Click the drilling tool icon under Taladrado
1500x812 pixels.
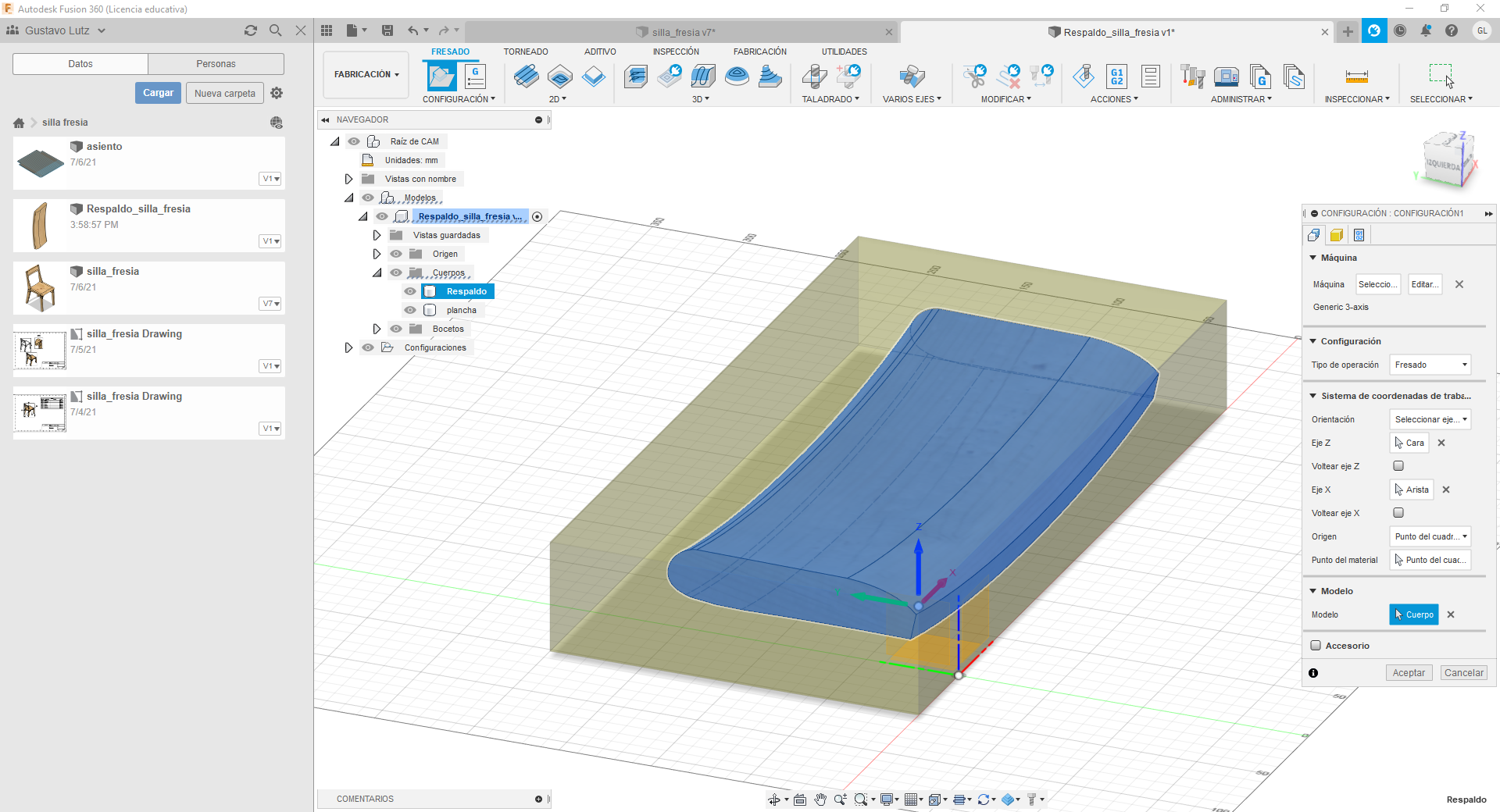coord(814,77)
